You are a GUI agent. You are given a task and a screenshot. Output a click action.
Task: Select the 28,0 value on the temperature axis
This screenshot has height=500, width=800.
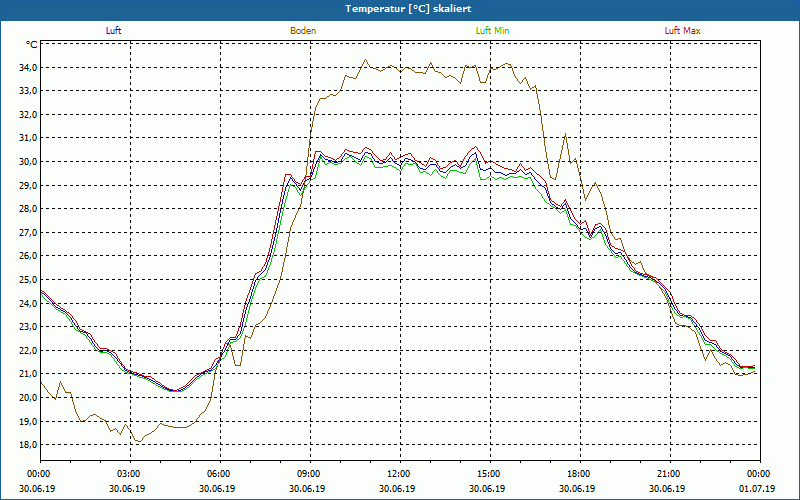coord(28,209)
